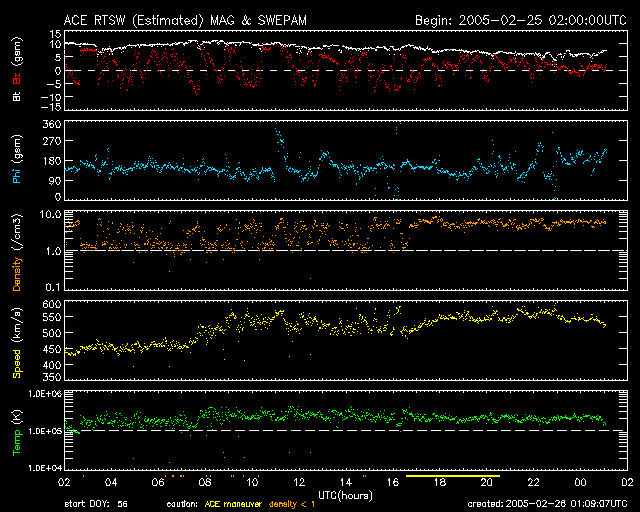
Task: Click the UTC(hours) axis title
Action: [345, 495]
